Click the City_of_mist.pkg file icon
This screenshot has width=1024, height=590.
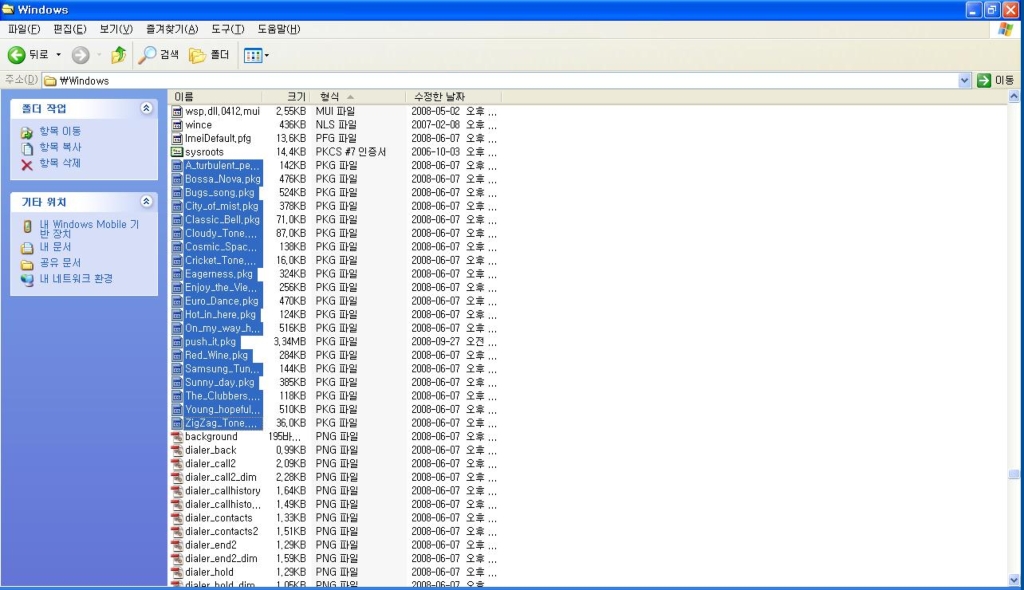tap(177, 206)
